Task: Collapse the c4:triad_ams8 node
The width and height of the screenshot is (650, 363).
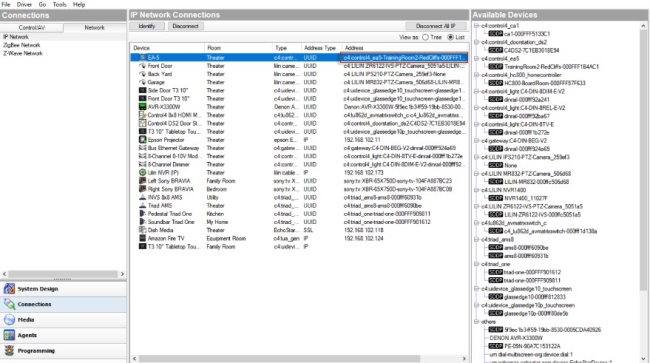Action: (477, 239)
